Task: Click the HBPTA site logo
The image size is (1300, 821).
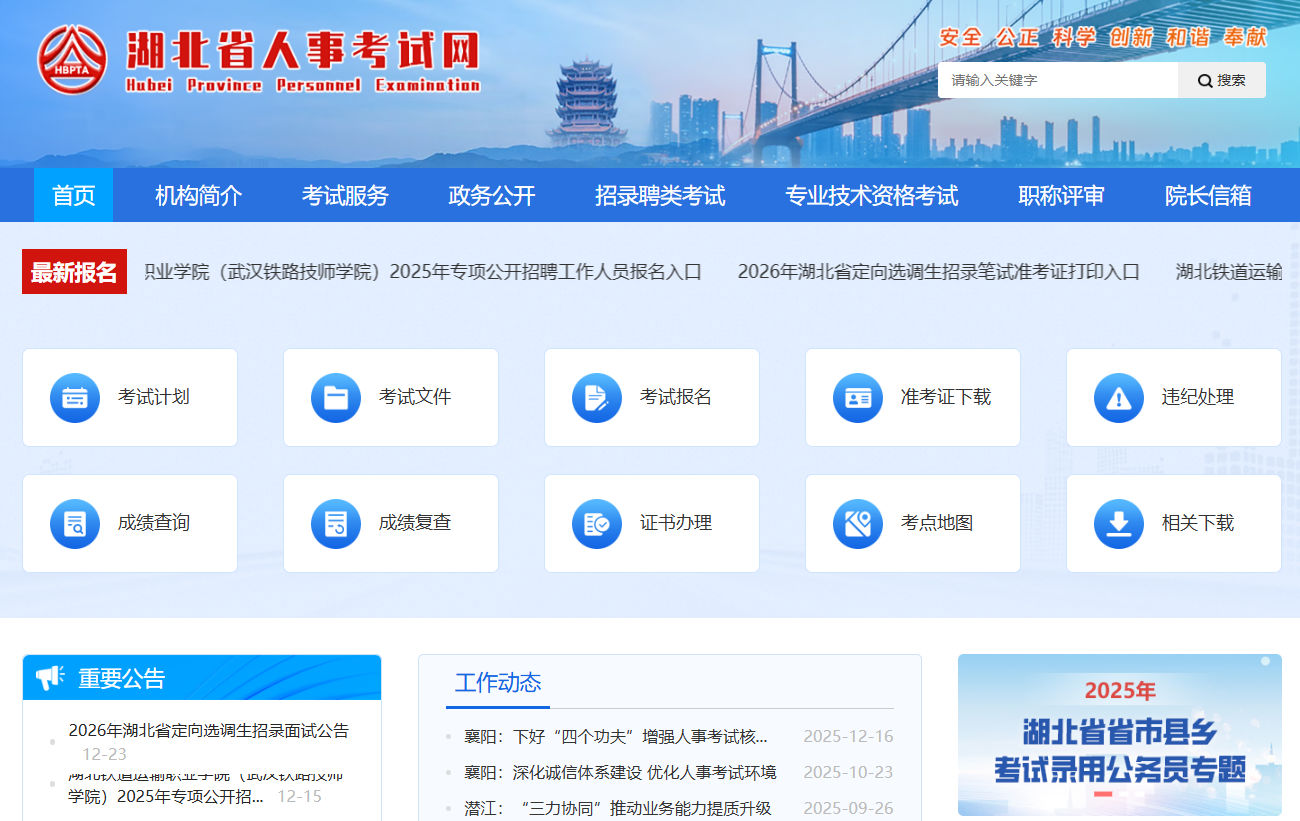Action: [72, 60]
